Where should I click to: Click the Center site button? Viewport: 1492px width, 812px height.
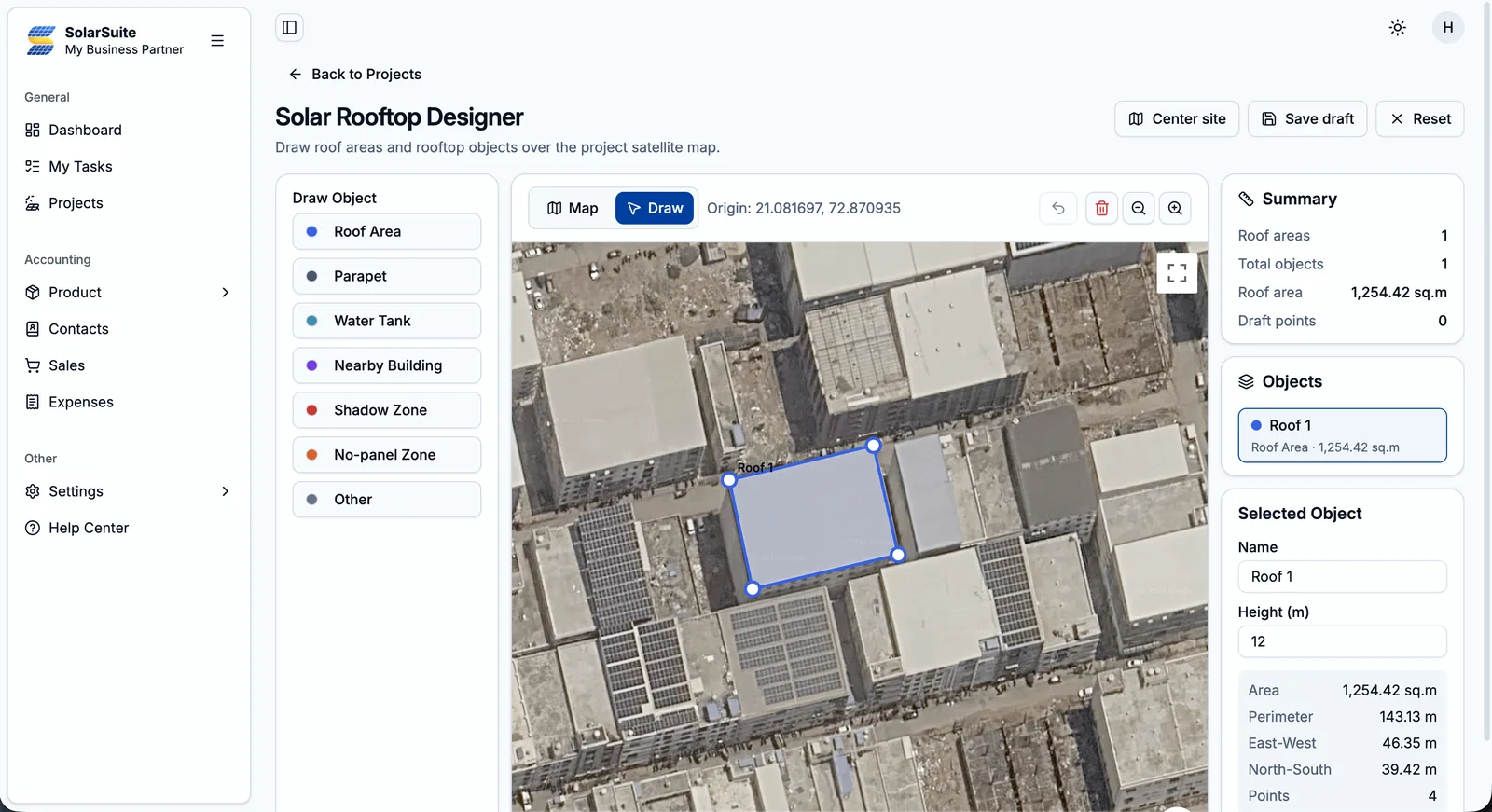click(1177, 119)
